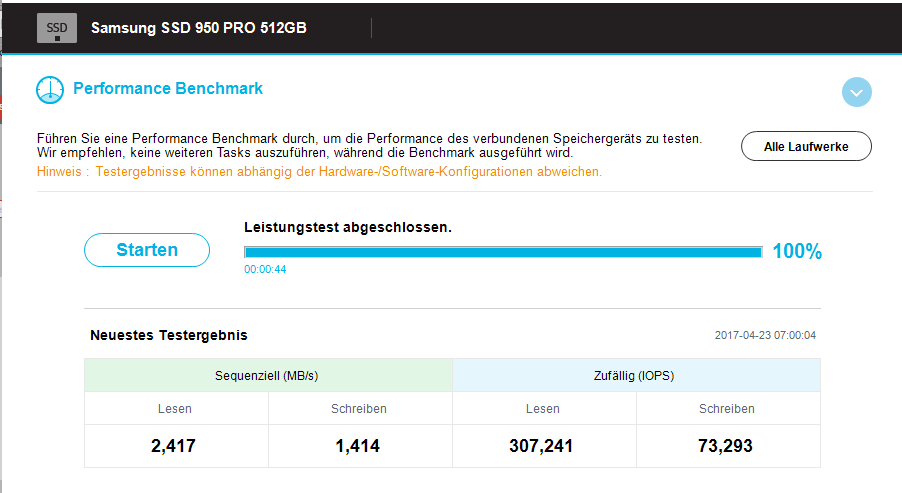Screen dimensions: 902x493
Task: Select the random write value 73,293
Action: 725,446
